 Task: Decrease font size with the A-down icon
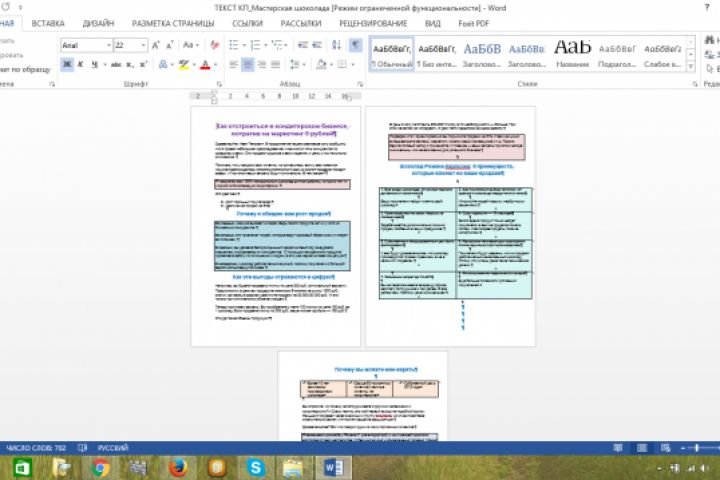click(170, 45)
